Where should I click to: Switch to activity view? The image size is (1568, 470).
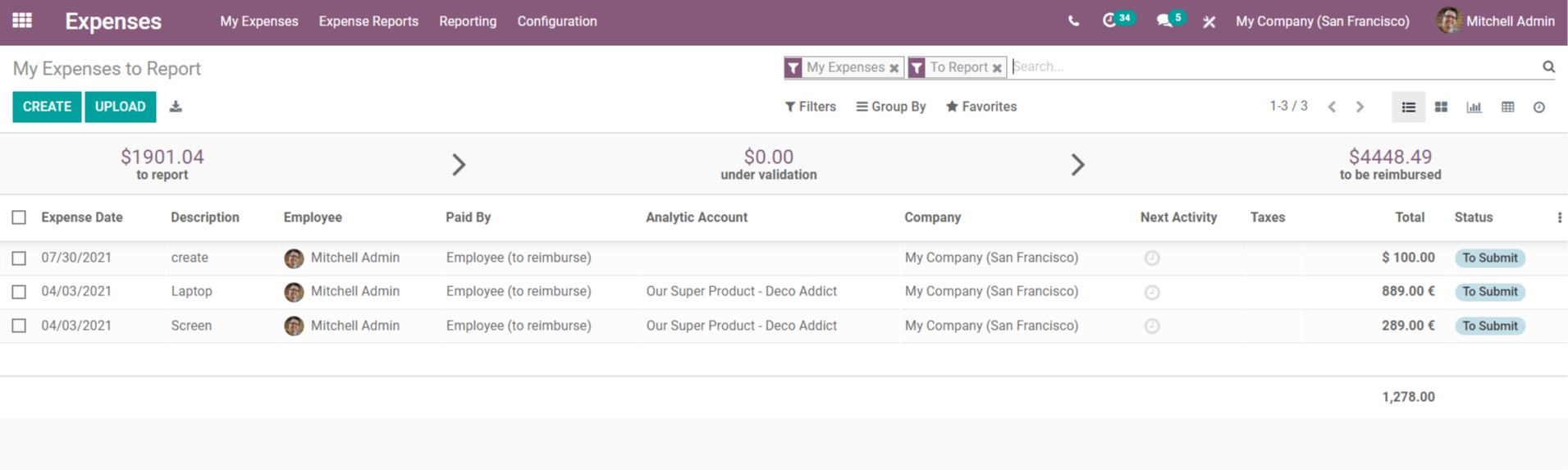1539,107
